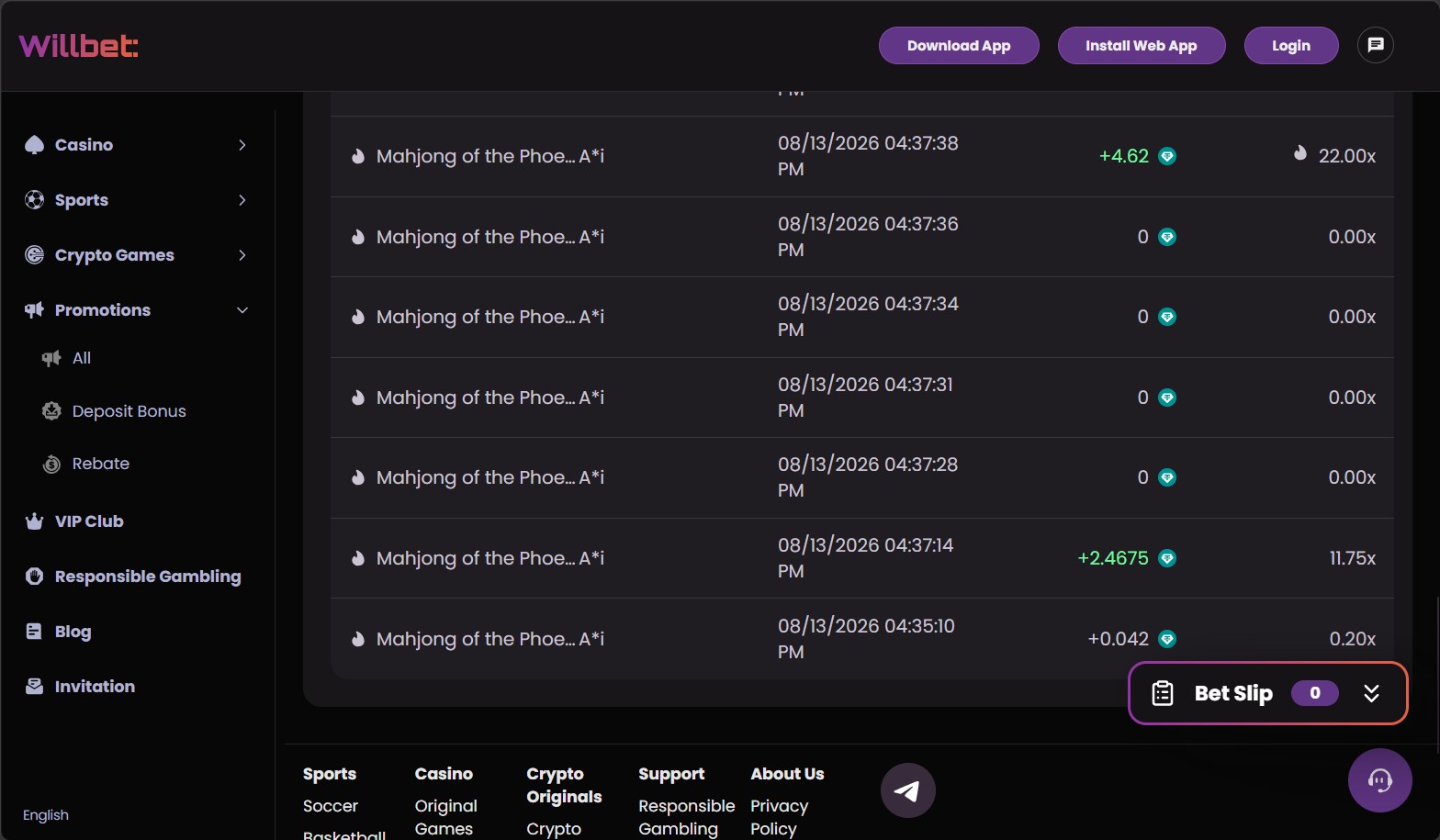Open Responsible Gambling footer link
This screenshot has width=1440, height=840.
[x=687, y=817]
